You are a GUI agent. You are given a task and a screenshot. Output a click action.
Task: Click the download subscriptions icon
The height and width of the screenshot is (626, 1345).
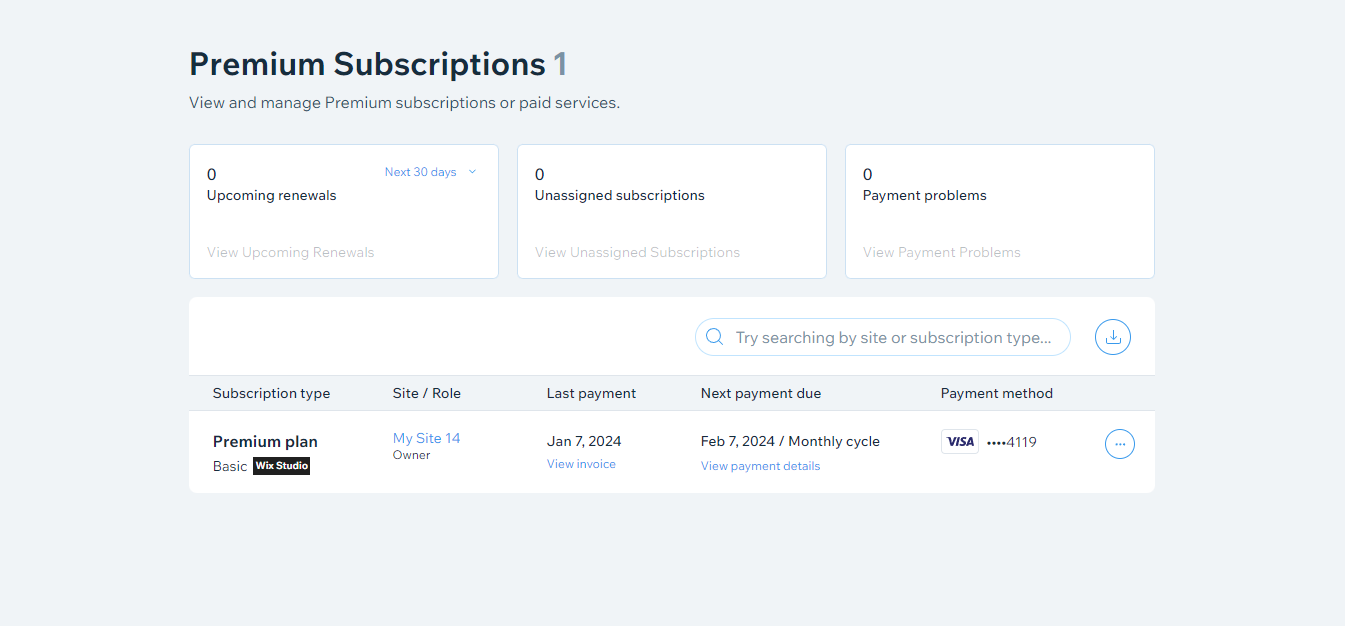tap(1113, 337)
